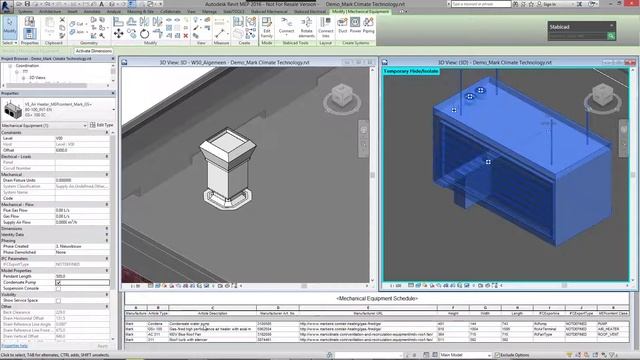Create a Piping system

click(368, 25)
